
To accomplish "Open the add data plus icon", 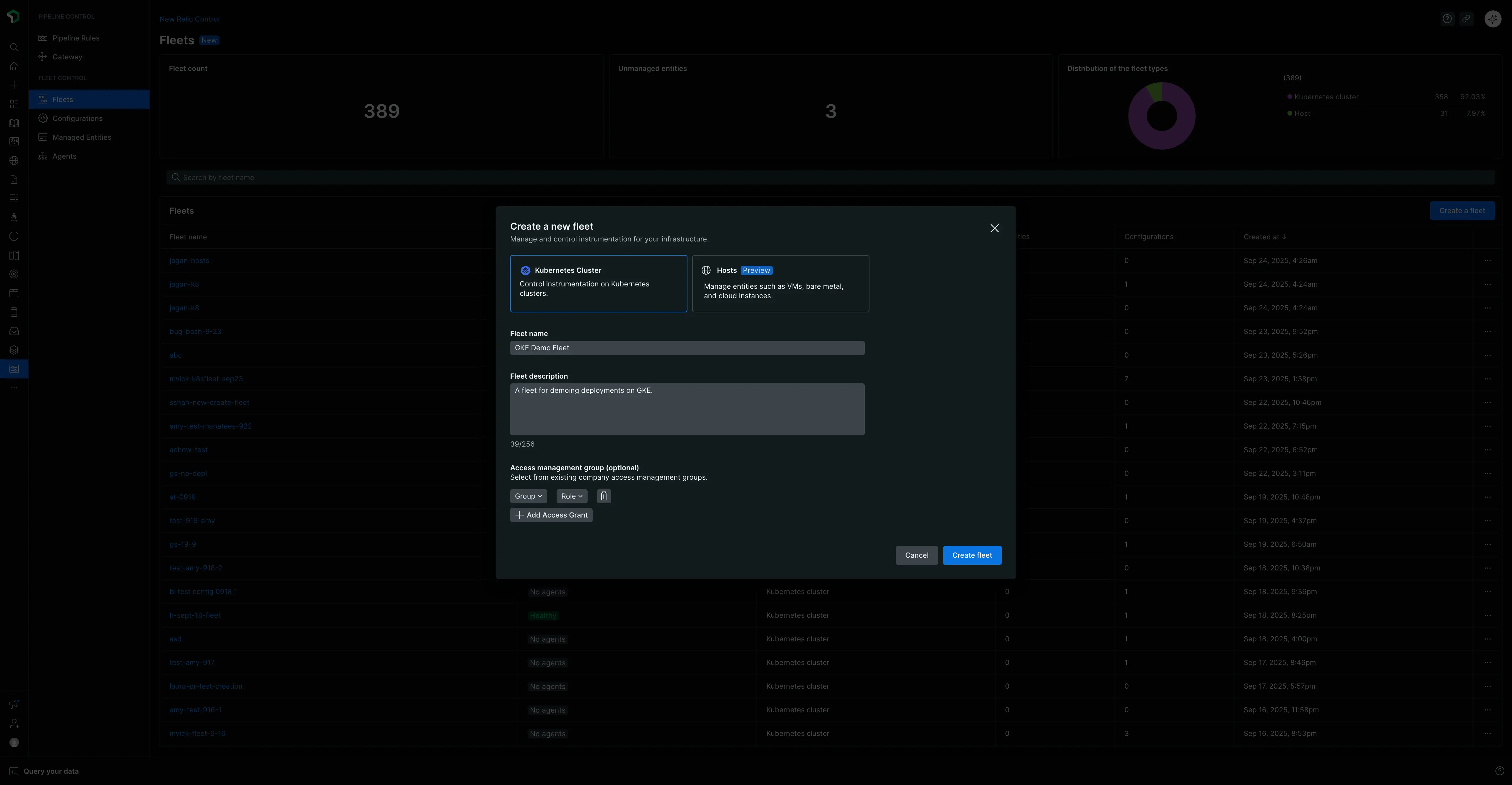I will 14,85.
